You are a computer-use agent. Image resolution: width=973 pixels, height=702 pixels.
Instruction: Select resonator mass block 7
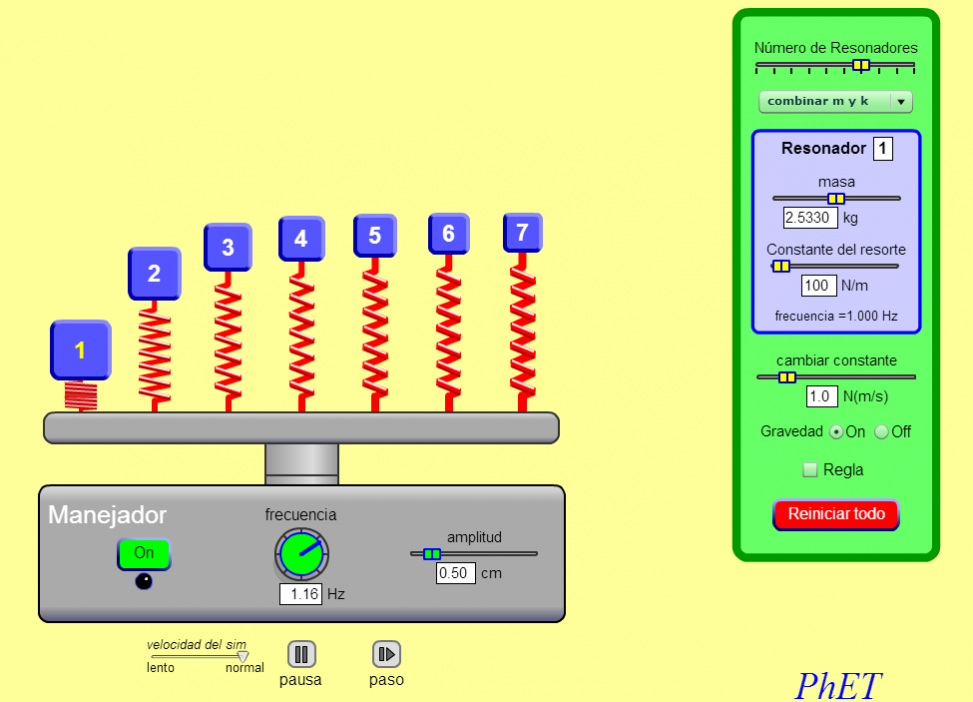point(522,233)
